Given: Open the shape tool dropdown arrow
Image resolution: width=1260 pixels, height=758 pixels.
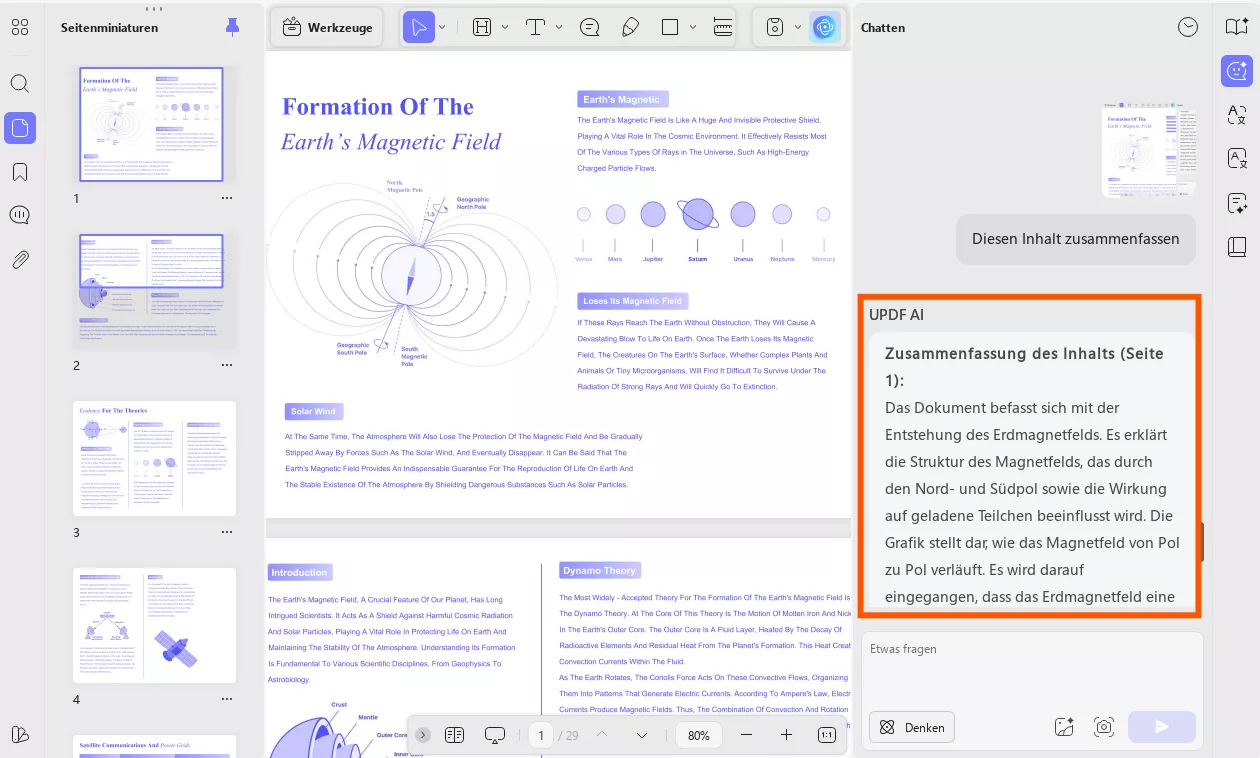Looking at the screenshot, I should (694, 27).
